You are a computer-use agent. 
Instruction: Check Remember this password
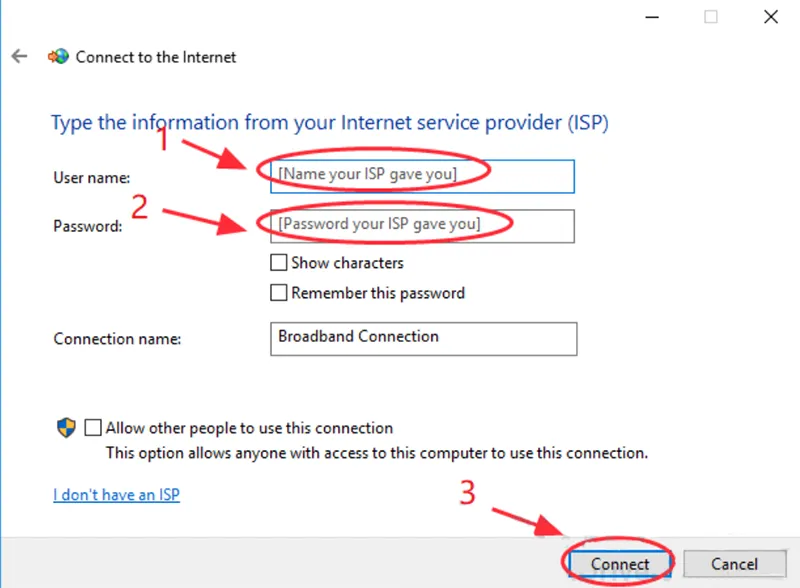click(x=278, y=293)
